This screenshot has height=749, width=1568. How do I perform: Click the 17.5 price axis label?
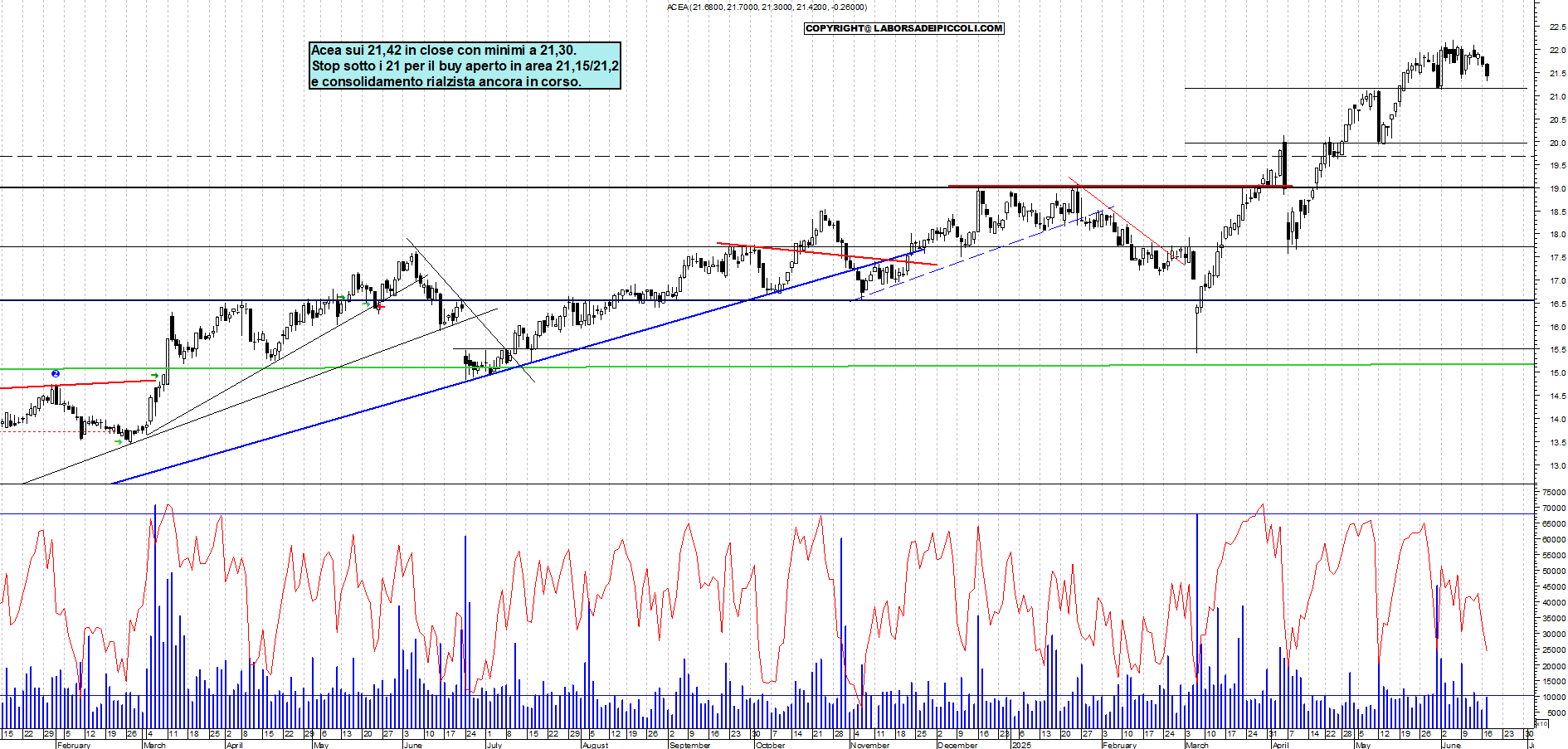point(1557,258)
